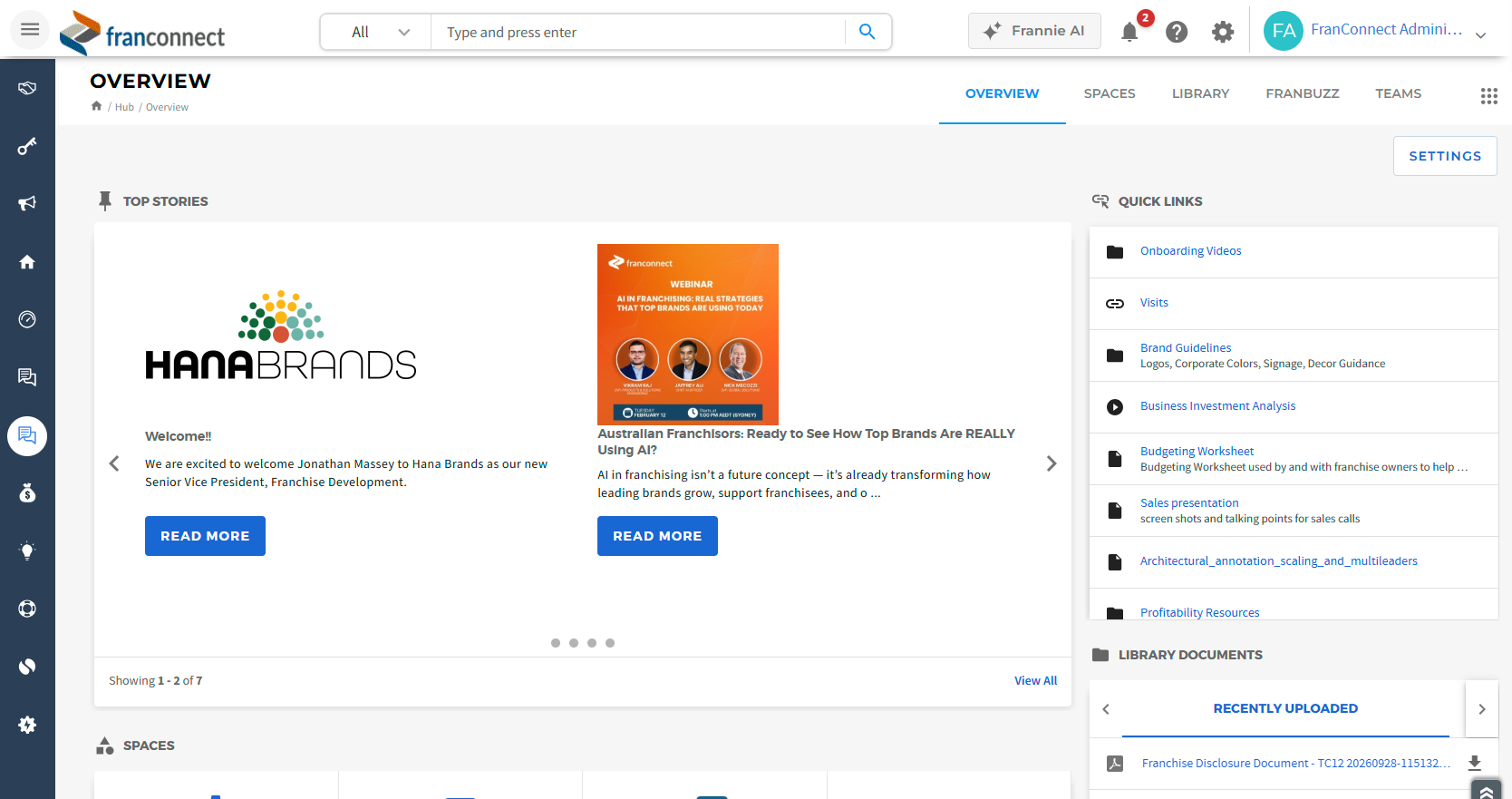Show previous Top Stories slide
Viewport: 1512px width, 799px height.
tap(114, 463)
